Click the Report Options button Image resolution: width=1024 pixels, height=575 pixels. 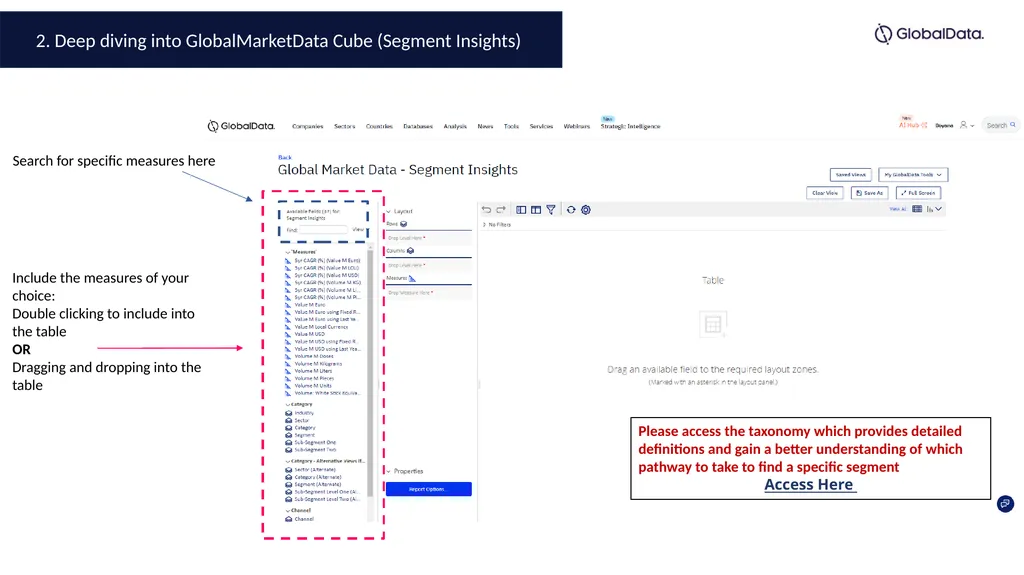(x=428, y=489)
